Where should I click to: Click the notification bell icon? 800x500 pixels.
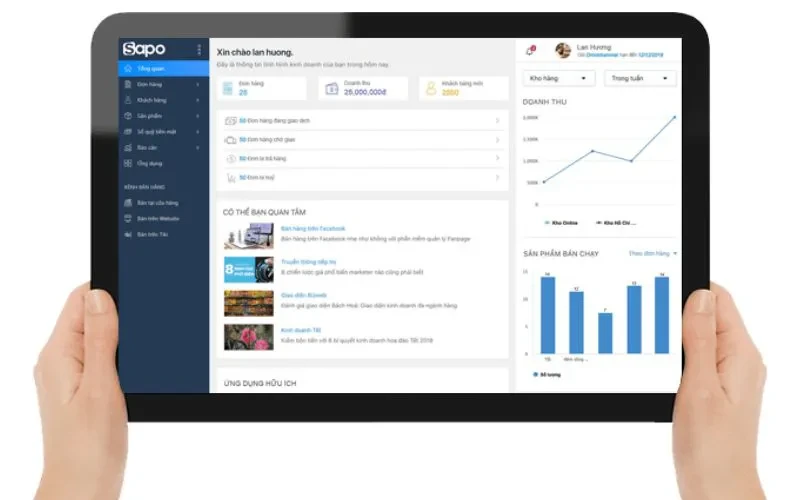pos(530,50)
